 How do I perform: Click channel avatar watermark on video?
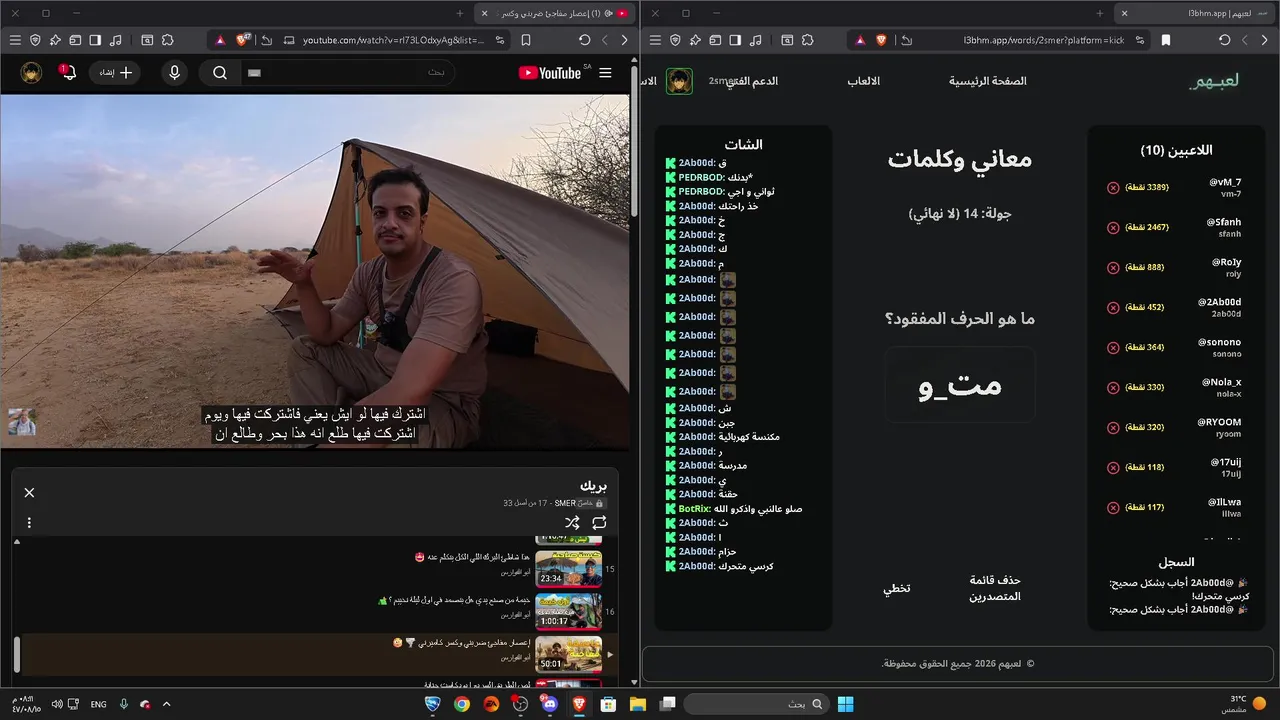tap(22, 422)
